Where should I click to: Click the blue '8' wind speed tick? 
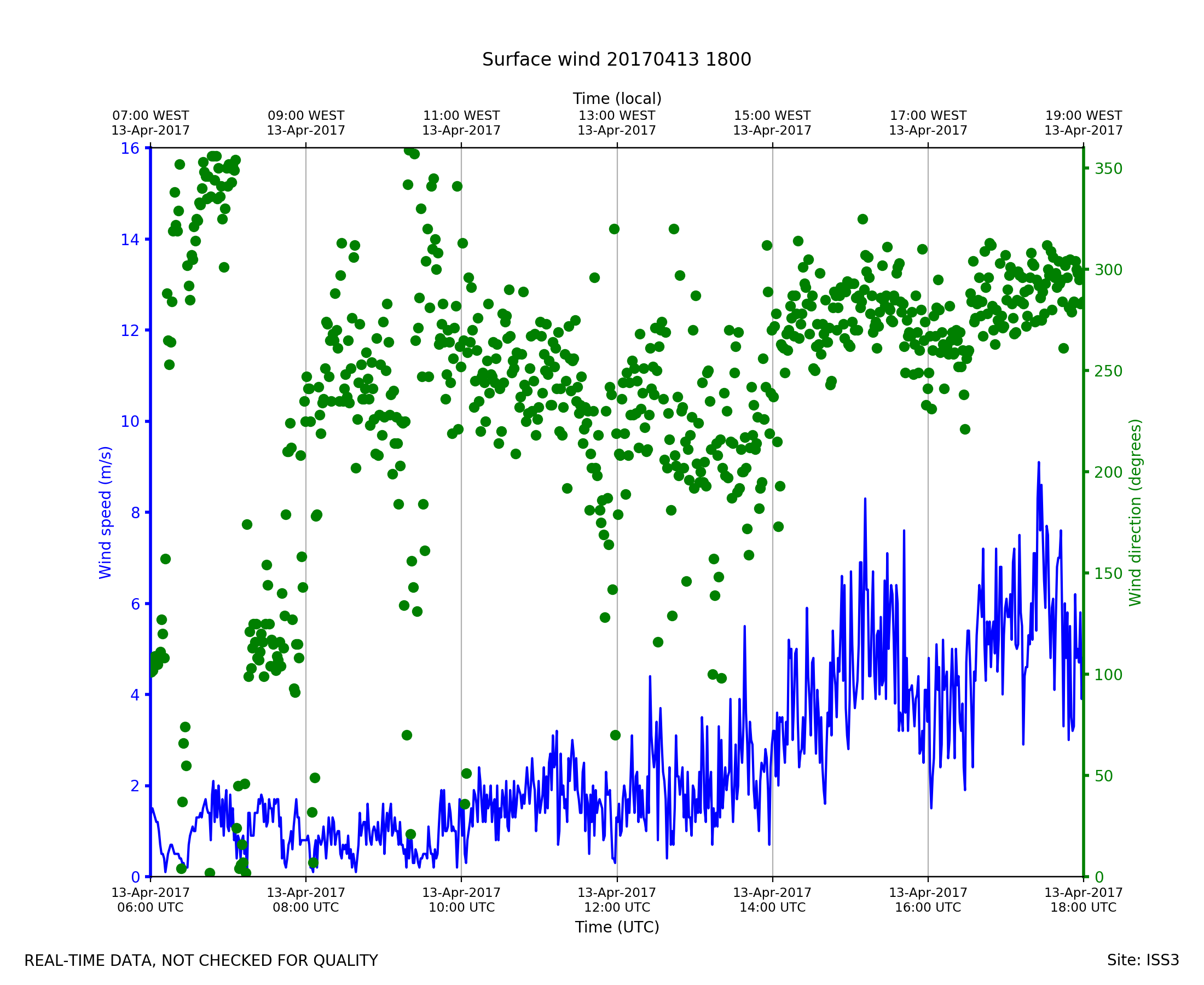(x=135, y=513)
